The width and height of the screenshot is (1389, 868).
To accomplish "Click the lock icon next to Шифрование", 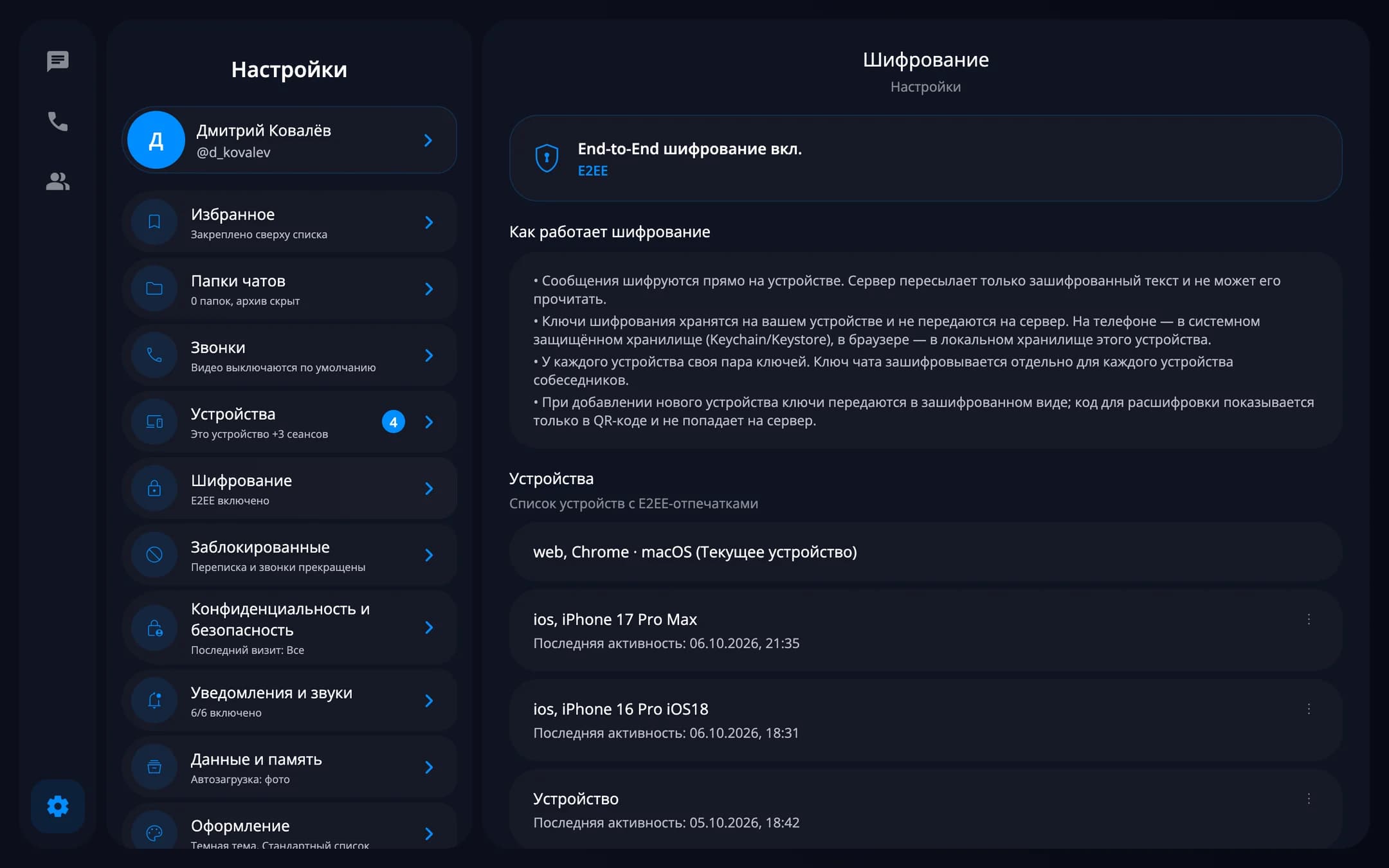I will [x=154, y=489].
